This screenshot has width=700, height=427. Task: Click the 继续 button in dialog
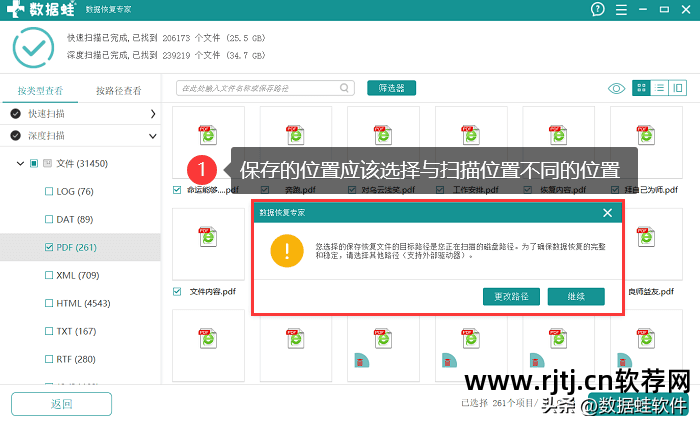tap(576, 297)
